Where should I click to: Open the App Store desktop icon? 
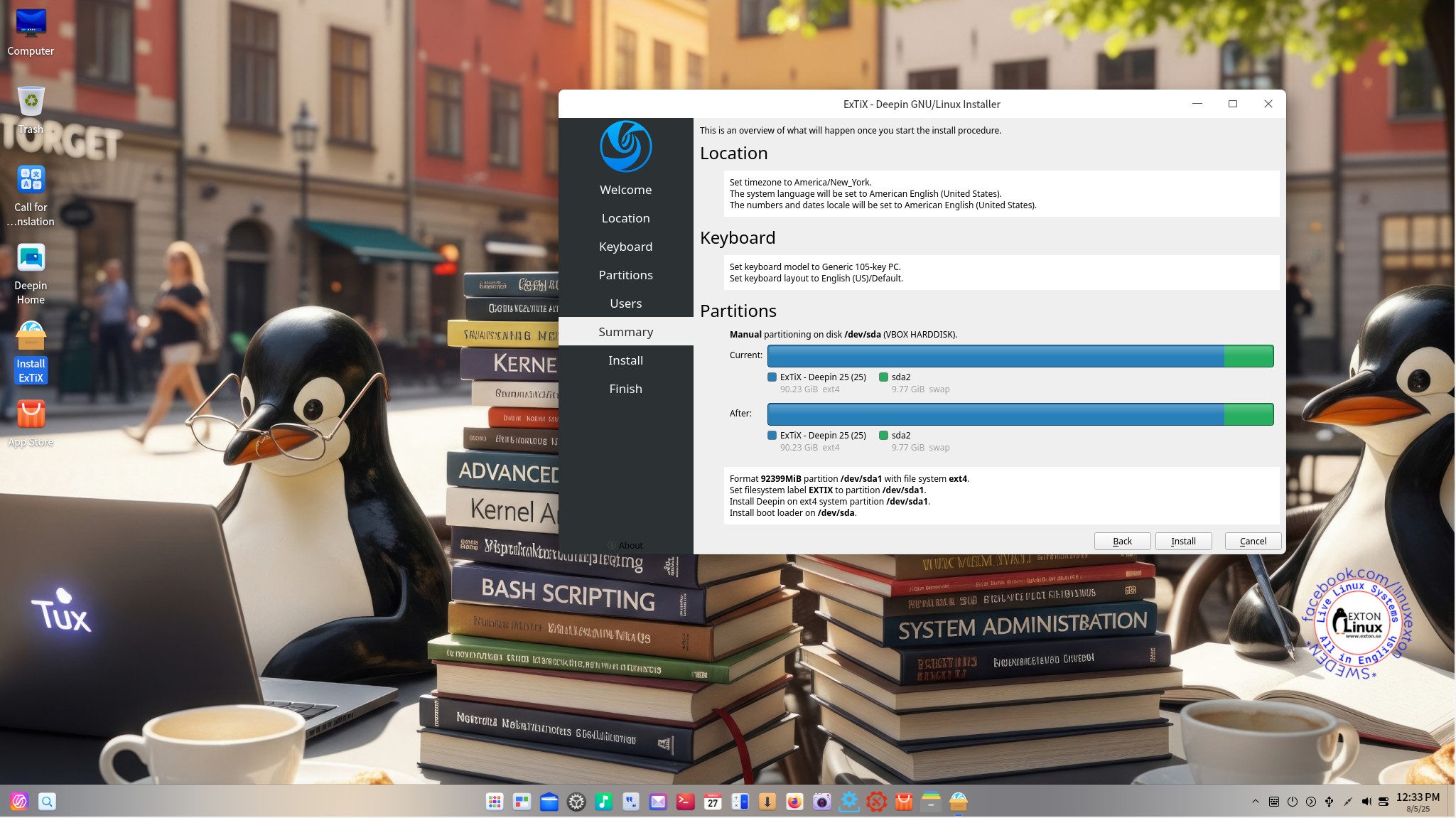[x=31, y=423]
